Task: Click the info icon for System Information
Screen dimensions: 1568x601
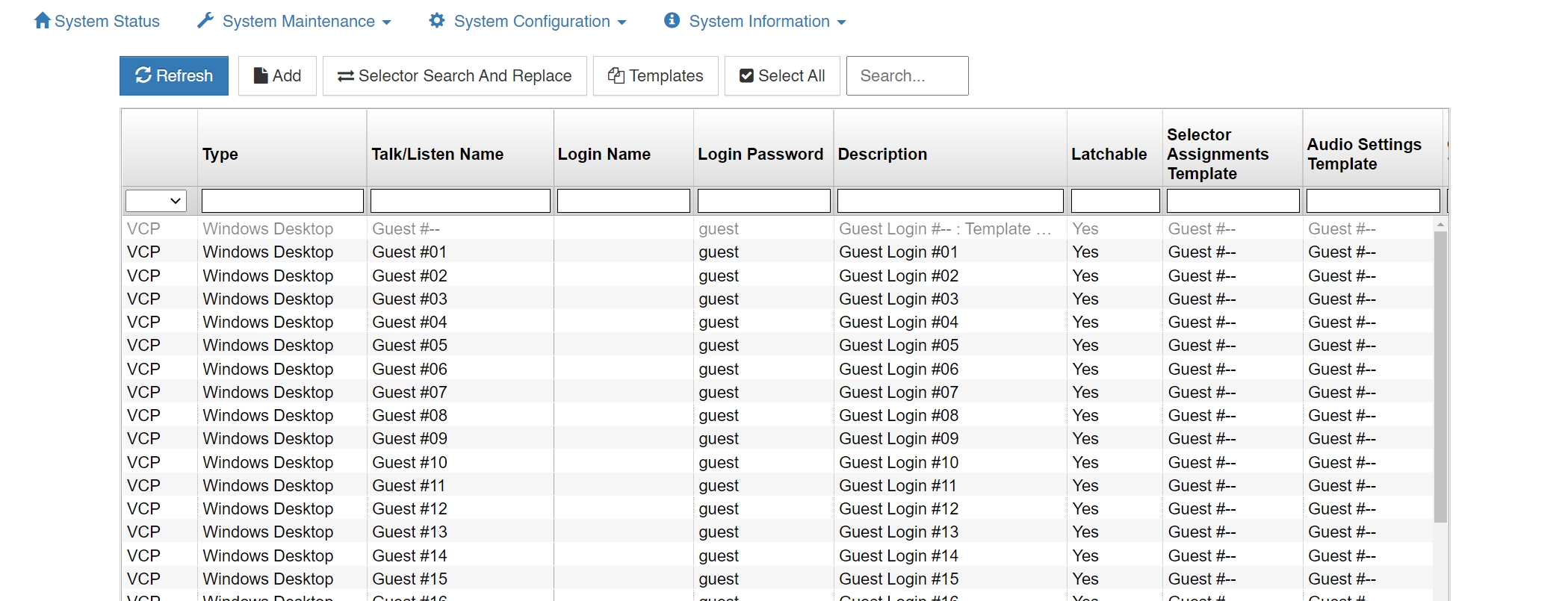Action: click(672, 21)
